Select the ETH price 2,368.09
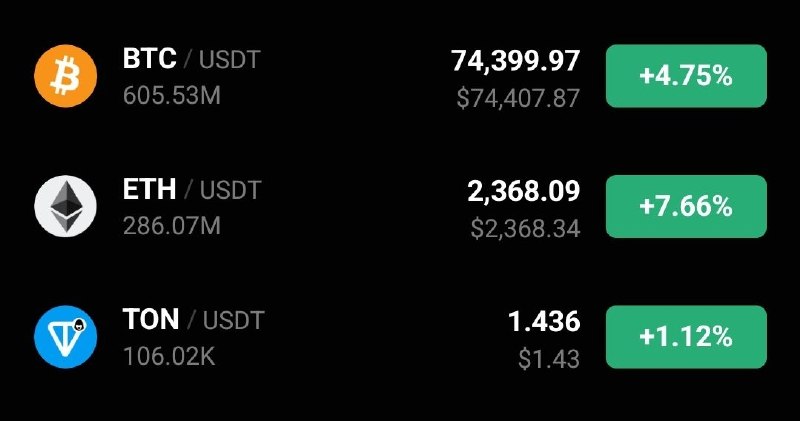800x421 pixels. 523,191
